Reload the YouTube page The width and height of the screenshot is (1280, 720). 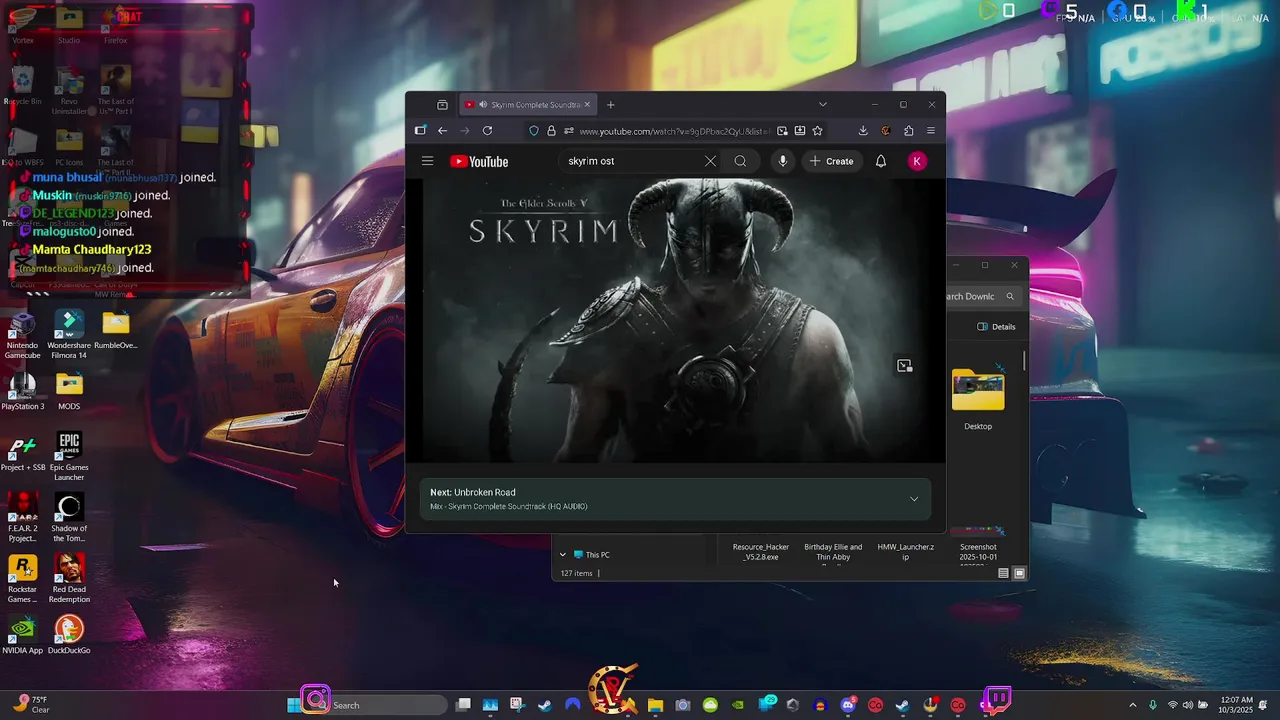pos(487,131)
